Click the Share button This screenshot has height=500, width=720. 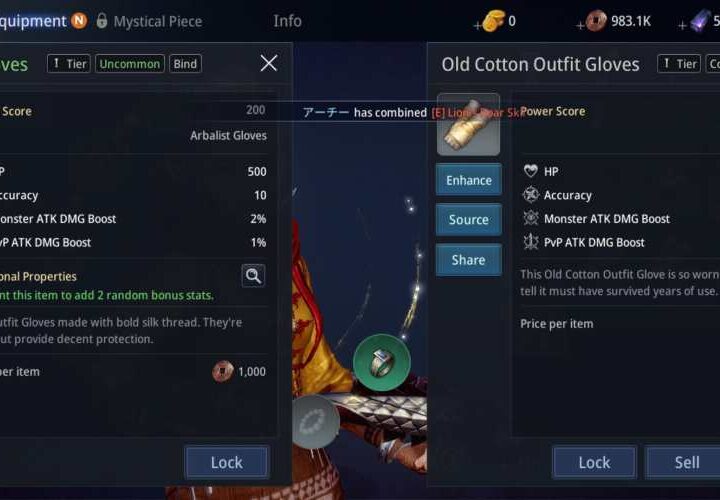[x=468, y=260]
